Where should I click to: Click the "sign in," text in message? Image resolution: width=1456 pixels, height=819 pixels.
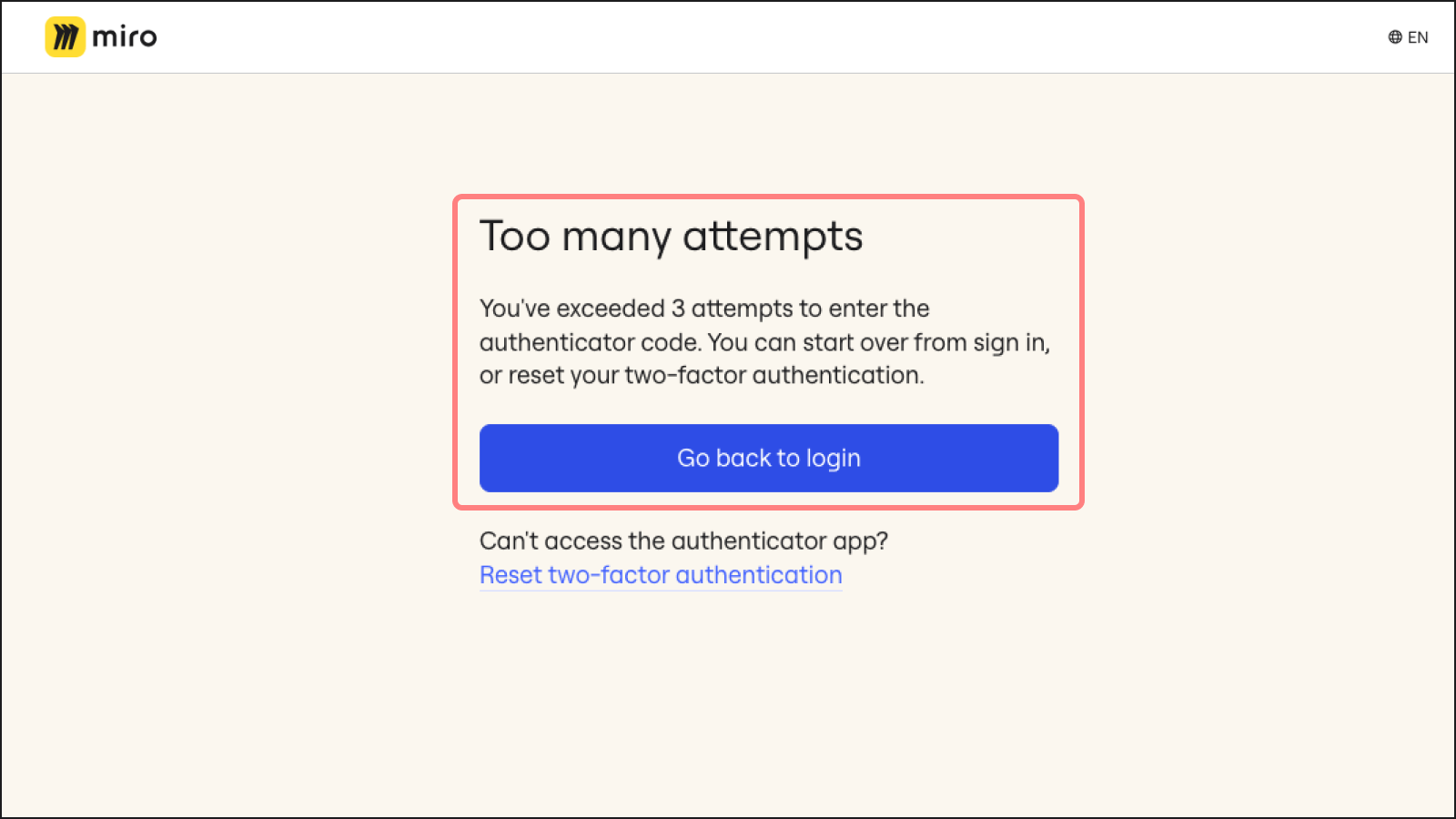pyautogui.click(x=1011, y=343)
